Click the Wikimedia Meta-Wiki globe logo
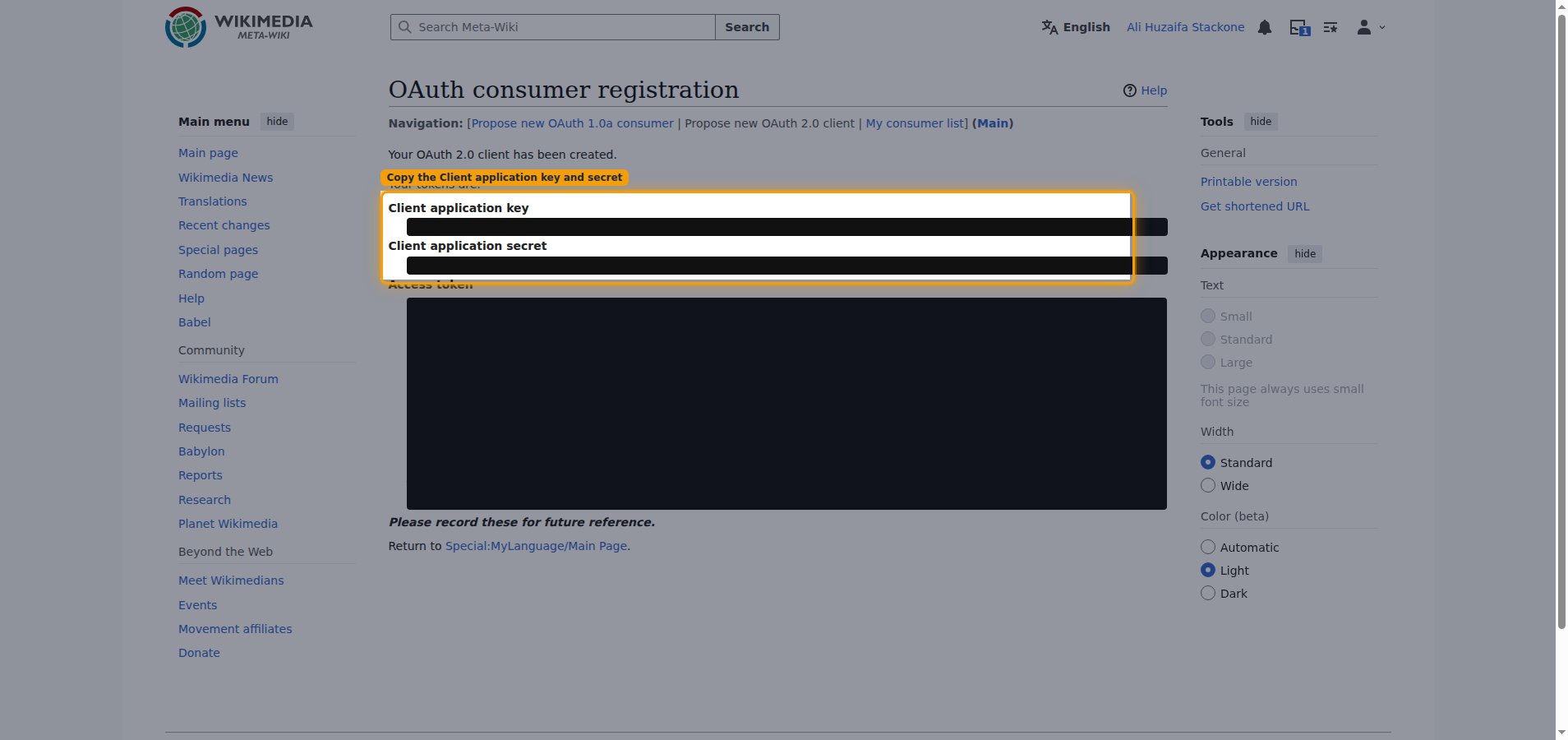This screenshot has height=740, width=1568. point(186,27)
